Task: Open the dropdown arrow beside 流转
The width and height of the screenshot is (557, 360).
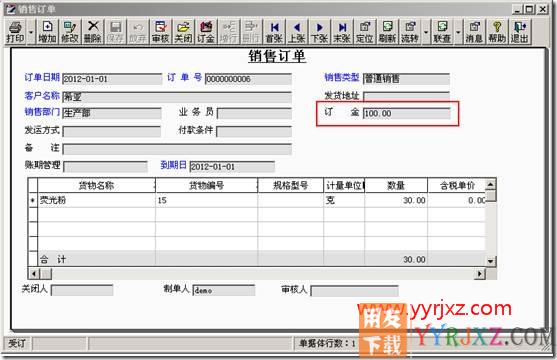Action: (426, 32)
